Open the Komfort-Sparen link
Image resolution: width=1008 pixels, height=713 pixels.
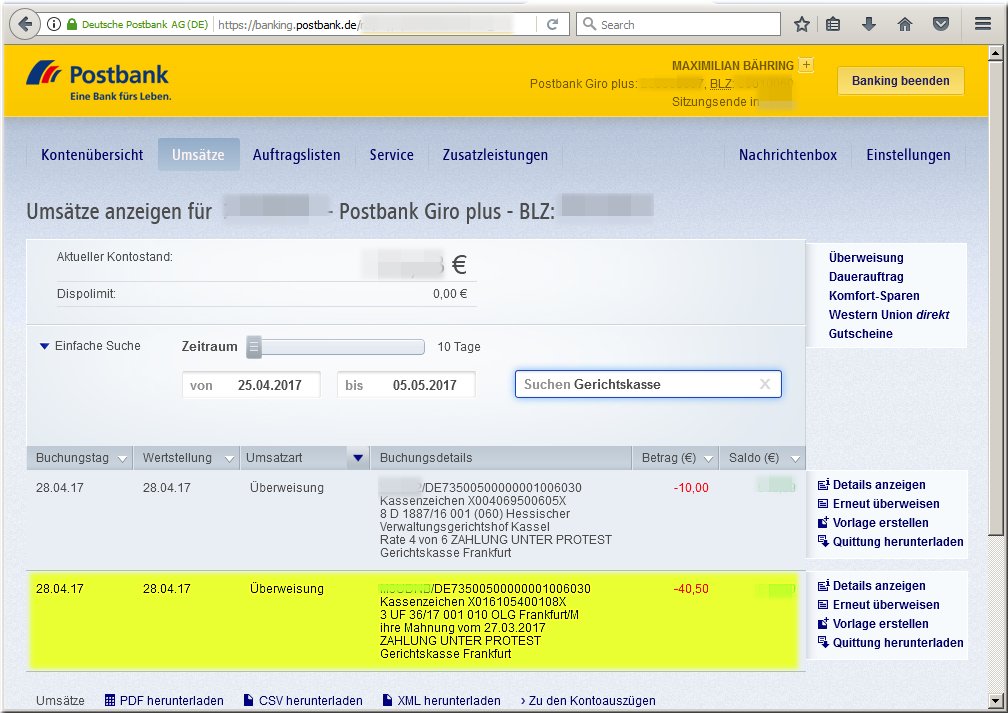click(874, 296)
